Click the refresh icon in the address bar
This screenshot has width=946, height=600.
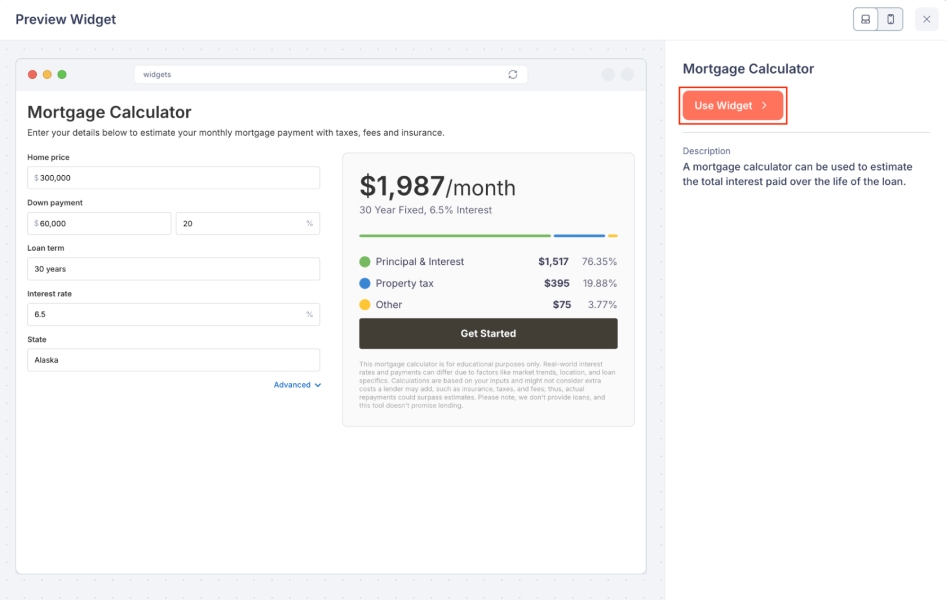pyautogui.click(x=513, y=74)
